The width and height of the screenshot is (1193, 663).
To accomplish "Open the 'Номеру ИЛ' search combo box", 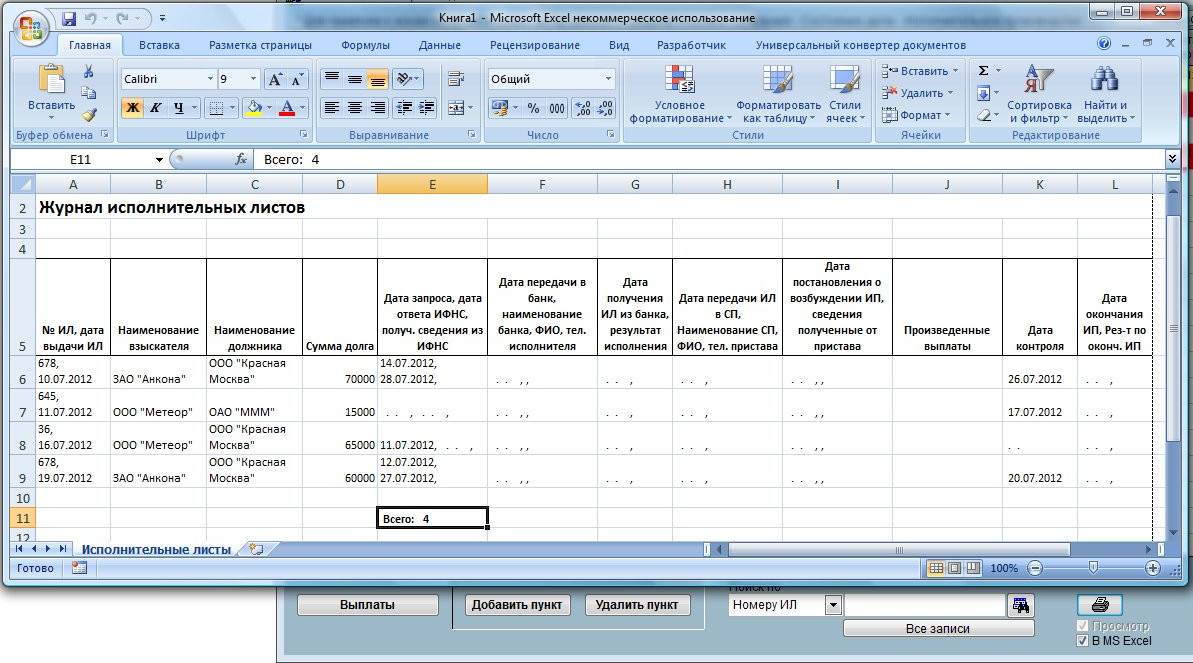I will coord(833,605).
